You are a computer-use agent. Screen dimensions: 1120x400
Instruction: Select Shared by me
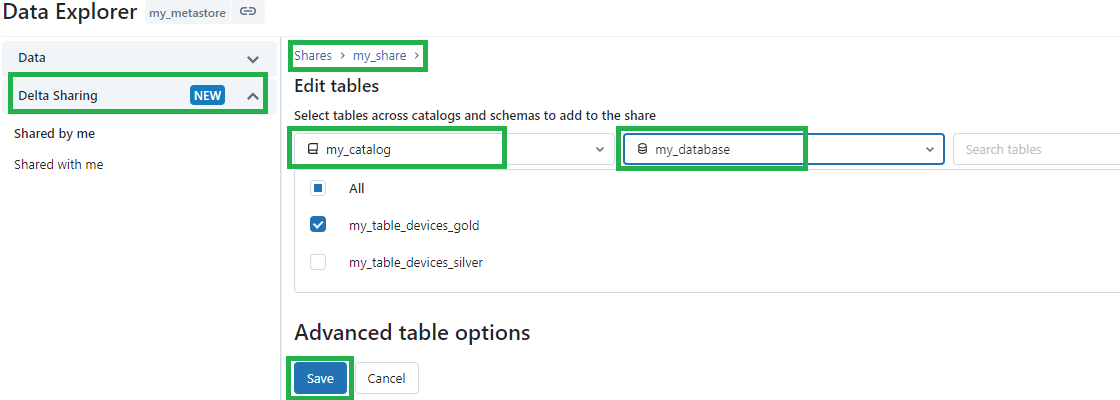coord(54,134)
